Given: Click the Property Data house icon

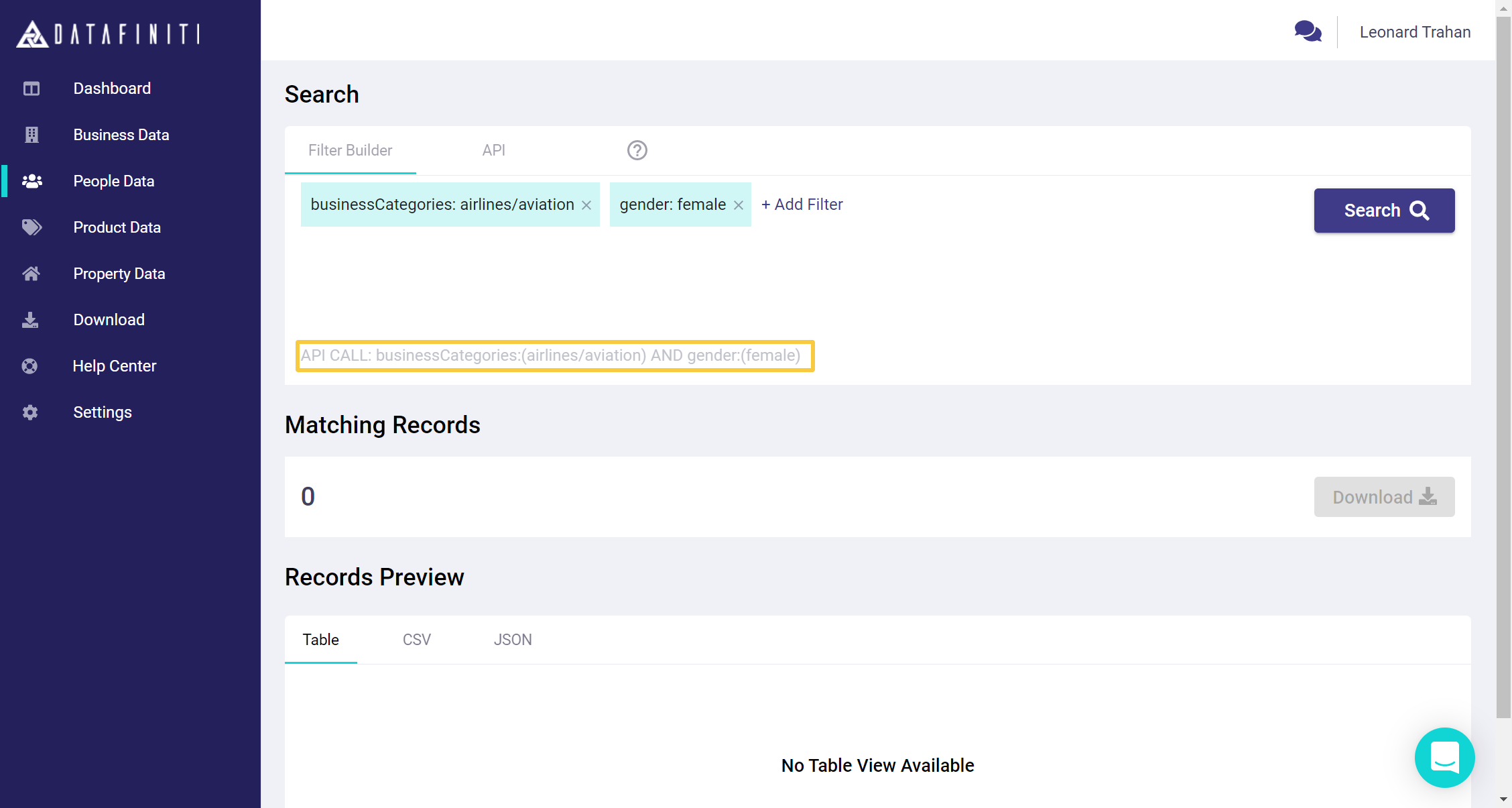Looking at the screenshot, I should (31, 274).
